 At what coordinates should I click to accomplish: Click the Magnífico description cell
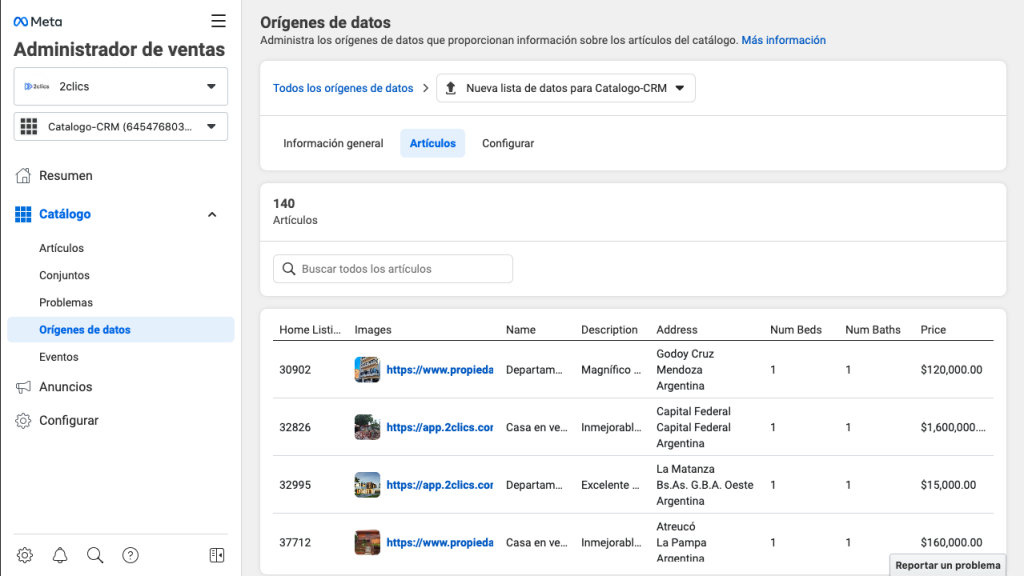(x=611, y=370)
